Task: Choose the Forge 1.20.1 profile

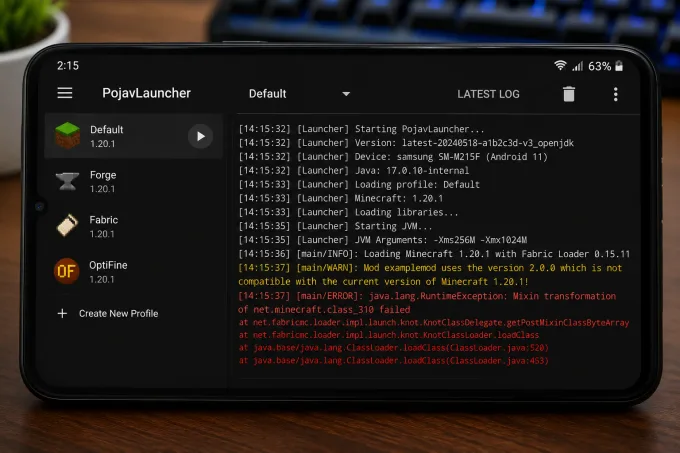Action: [134, 182]
